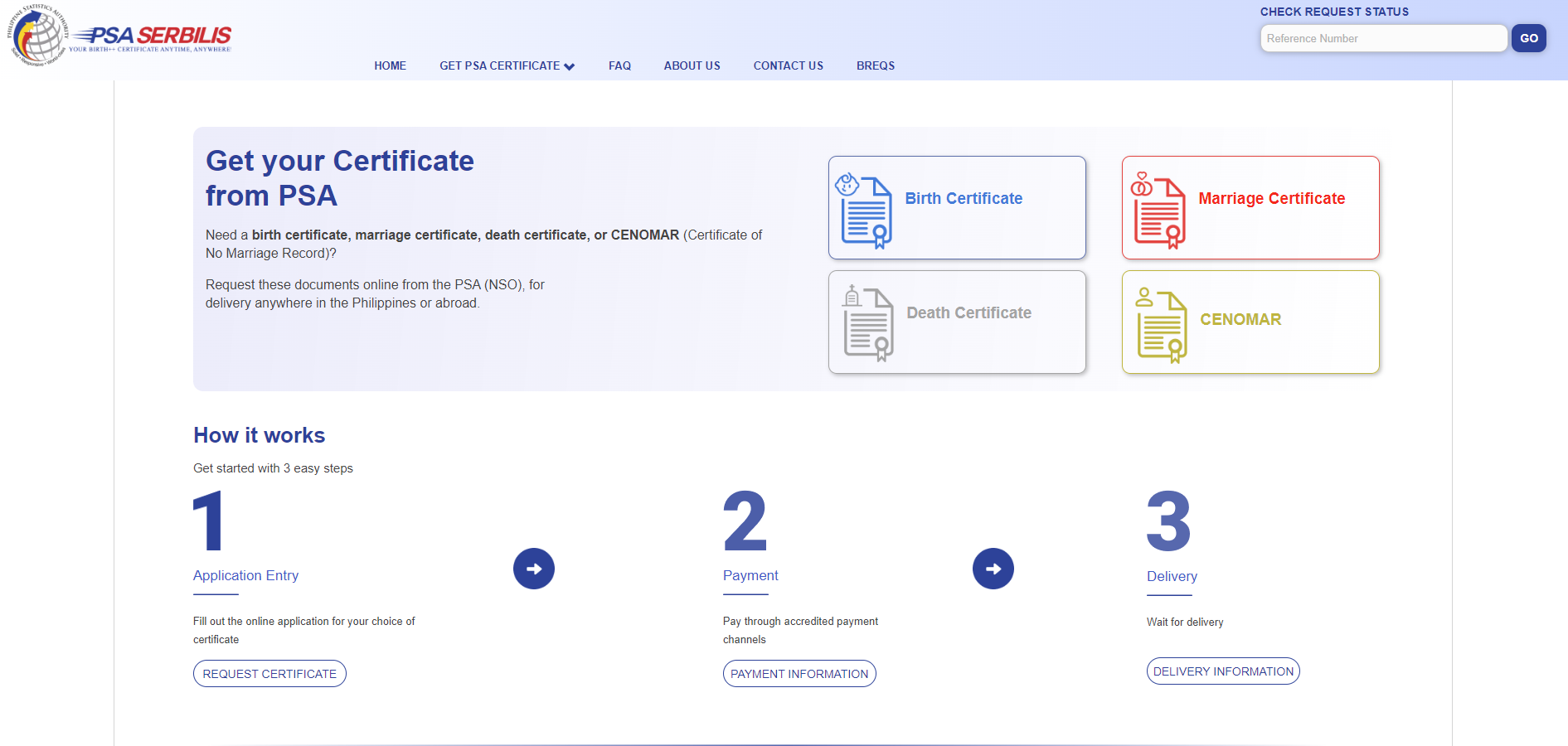The image size is (1568, 746).
Task: Click the Check Request Status label
Action: coord(1334,12)
